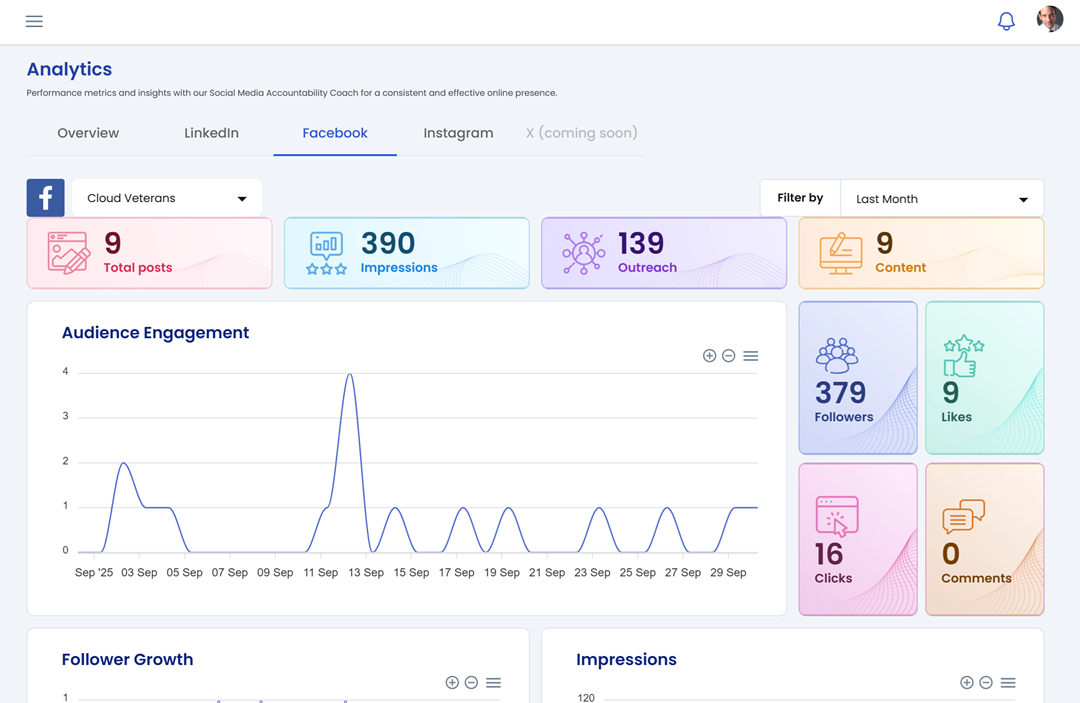This screenshot has height=703, width=1080.
Task: Zoom in on Audience Engagement chart
Action: [709, 356]
